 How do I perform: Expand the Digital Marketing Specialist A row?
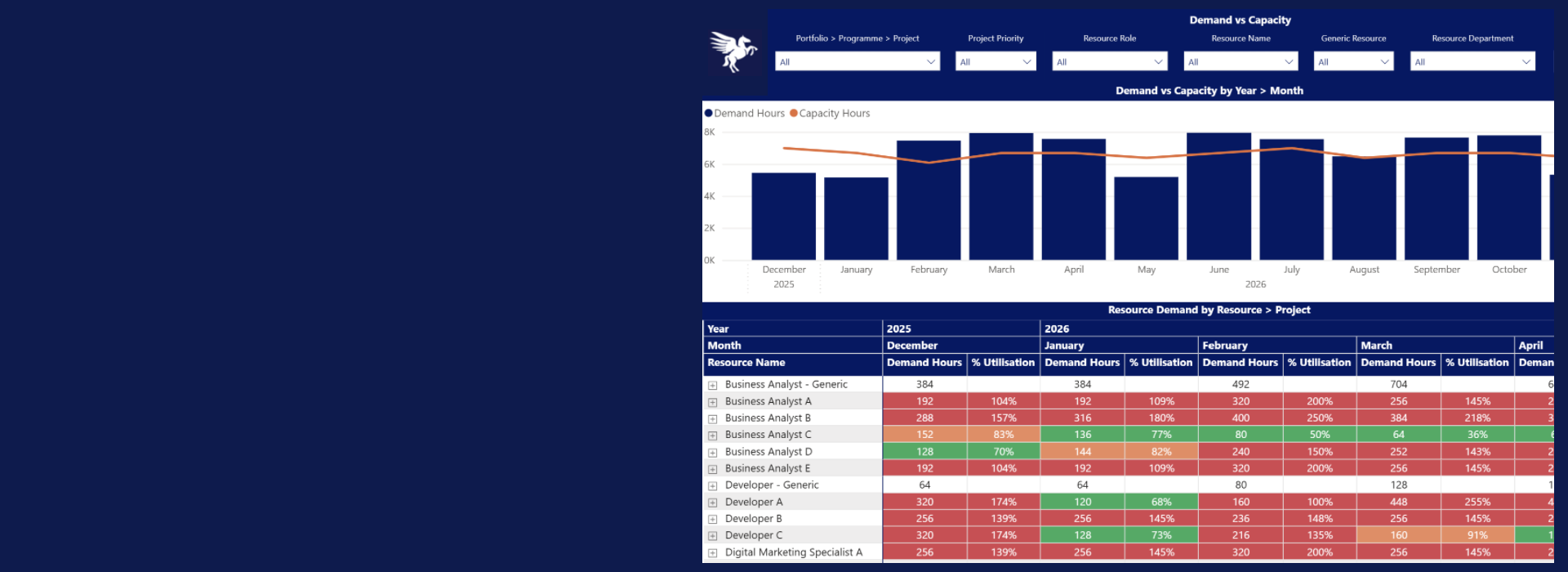point(712,553)
